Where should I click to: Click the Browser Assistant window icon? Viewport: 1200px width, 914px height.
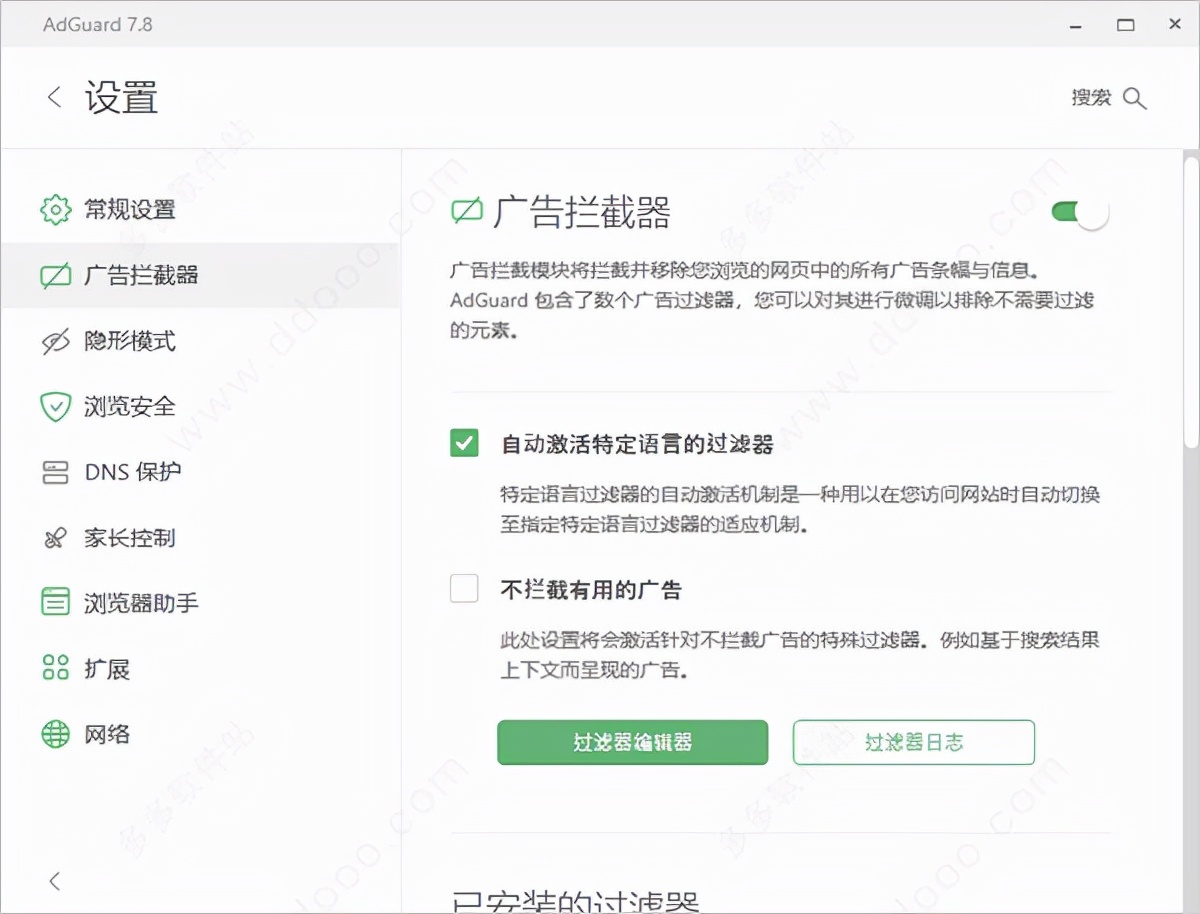(55, 603)
